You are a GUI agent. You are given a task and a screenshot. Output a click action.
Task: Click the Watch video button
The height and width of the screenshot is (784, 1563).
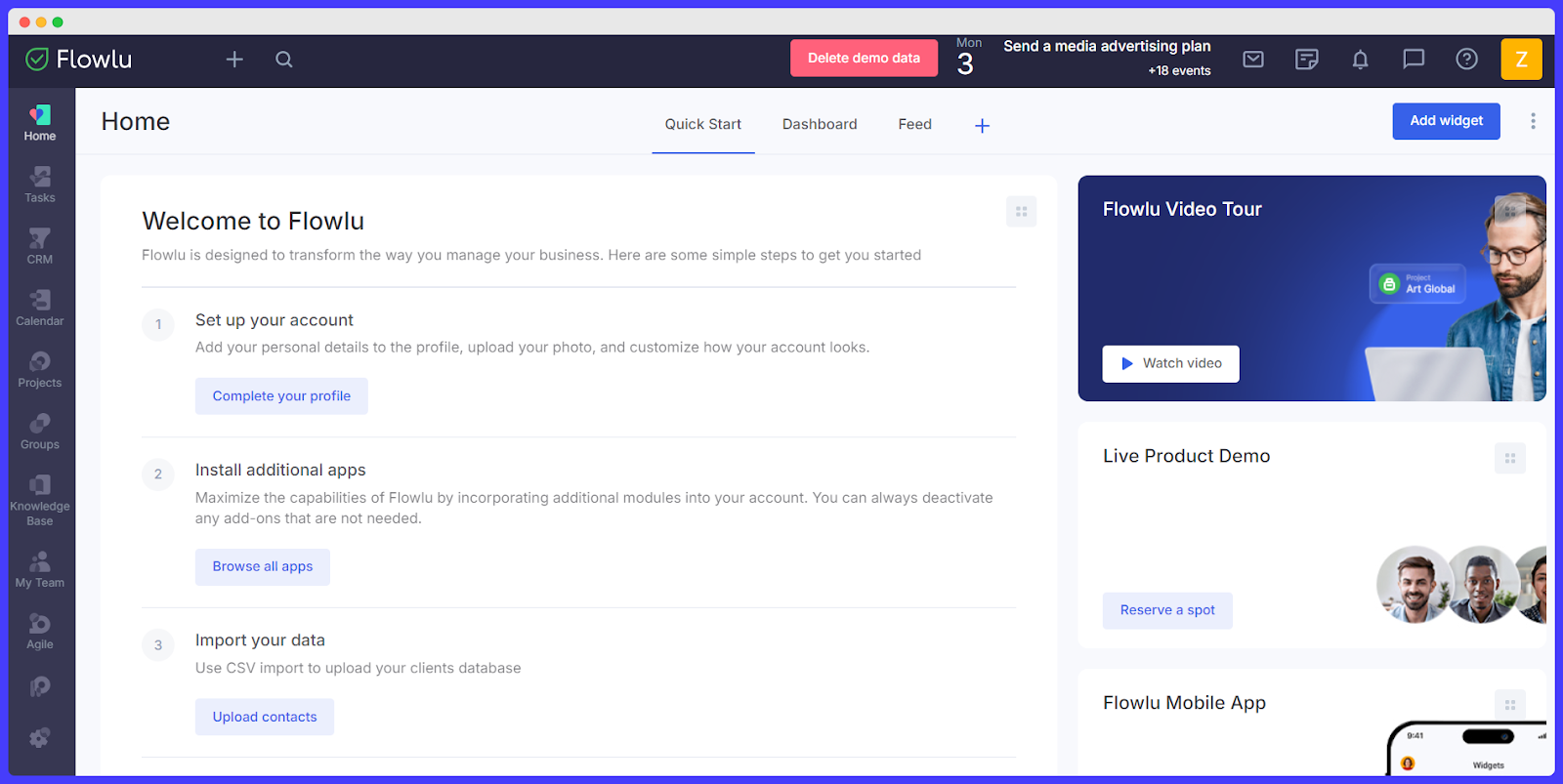1170,364
